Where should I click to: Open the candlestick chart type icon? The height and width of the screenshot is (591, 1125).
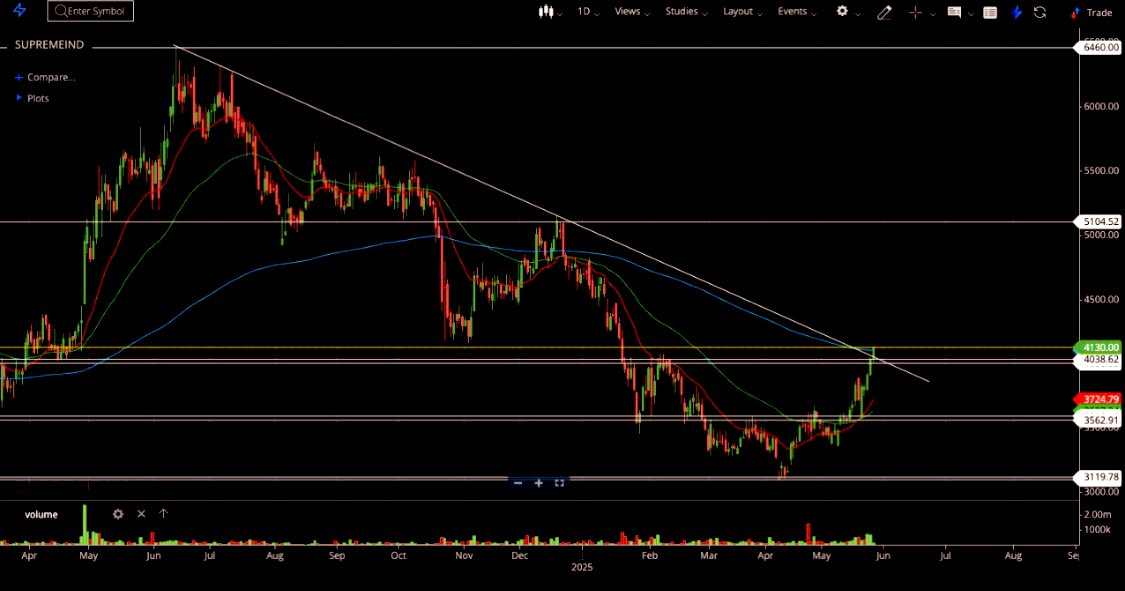point(546,11)
